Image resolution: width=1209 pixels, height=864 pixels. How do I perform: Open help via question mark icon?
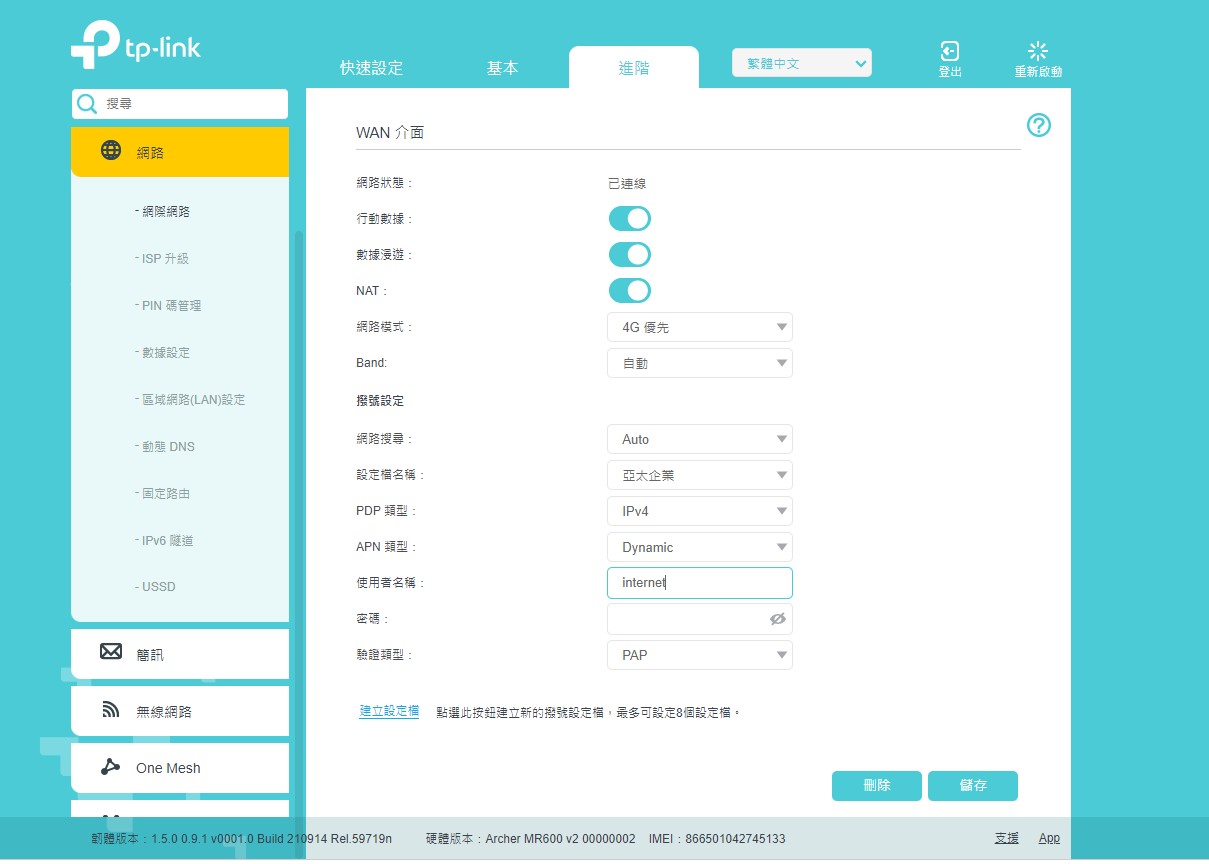tap(1039, 125)
